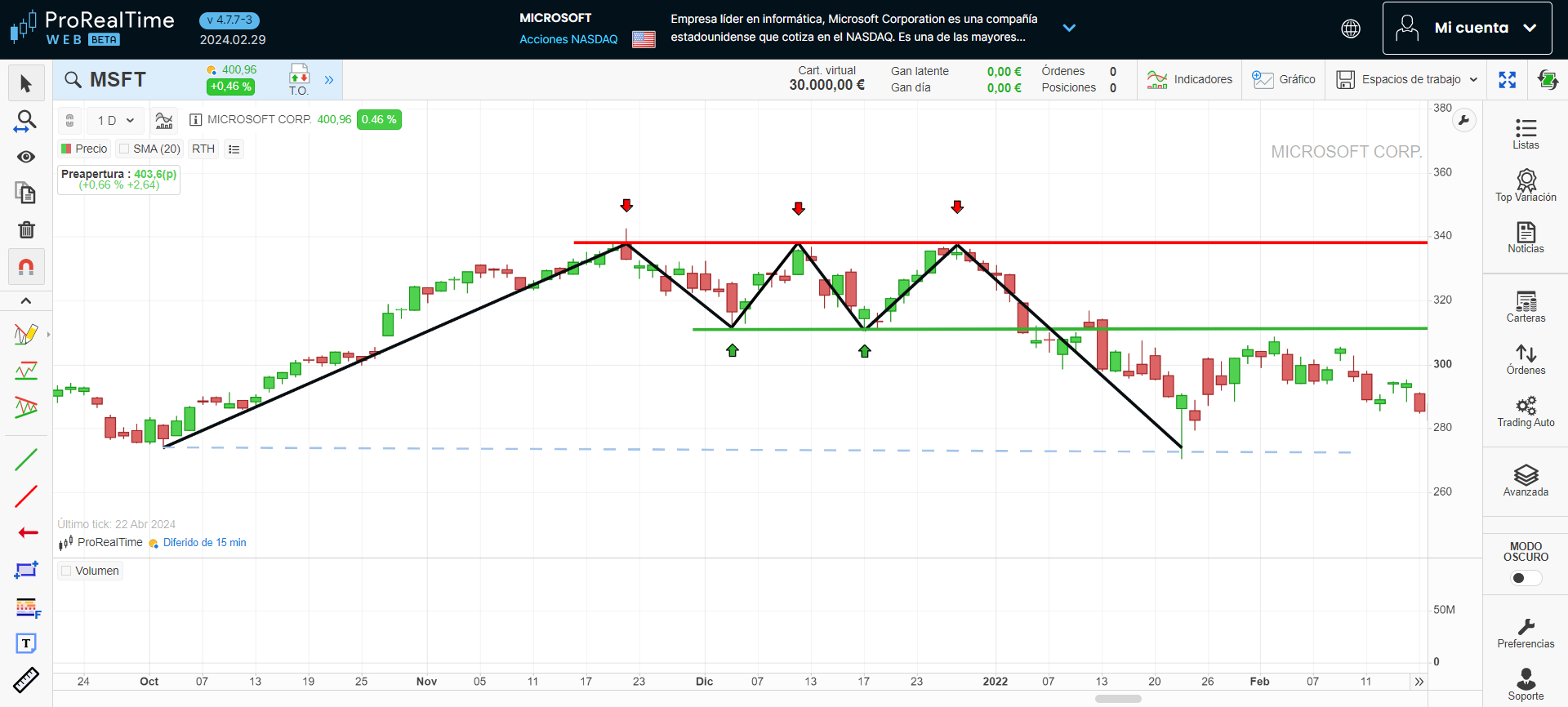Open Espacios de trabajo dropdown
The width and height of the screenshot is (1568, 707).
click(x=1407, y=79)
